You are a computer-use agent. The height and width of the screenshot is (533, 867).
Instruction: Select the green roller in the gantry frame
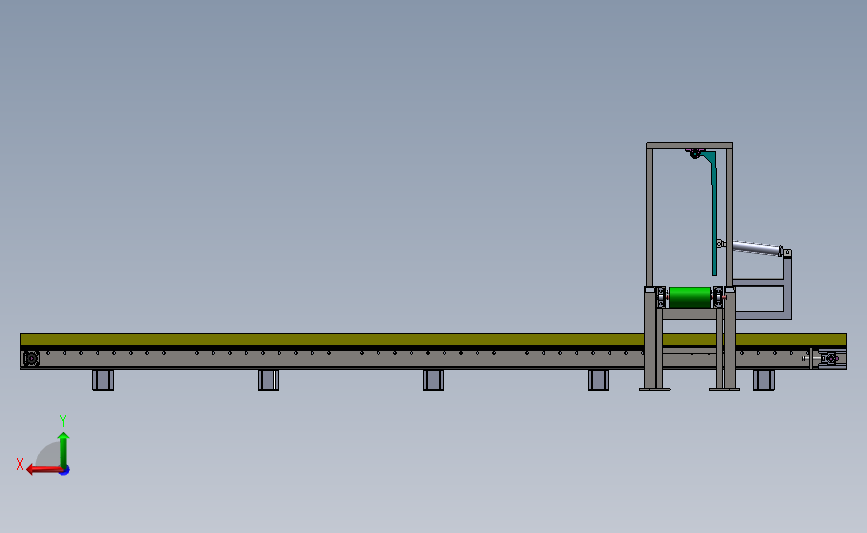[690, 297]
